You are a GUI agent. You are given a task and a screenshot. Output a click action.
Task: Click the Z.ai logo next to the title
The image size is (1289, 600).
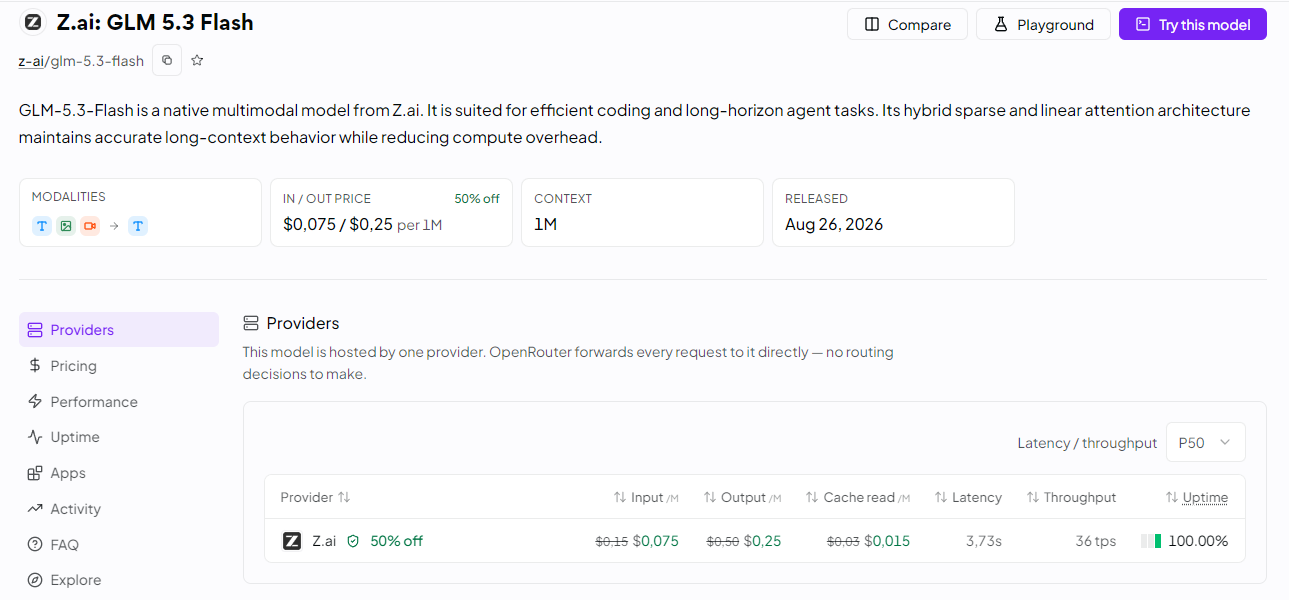[x=33, y=22]
